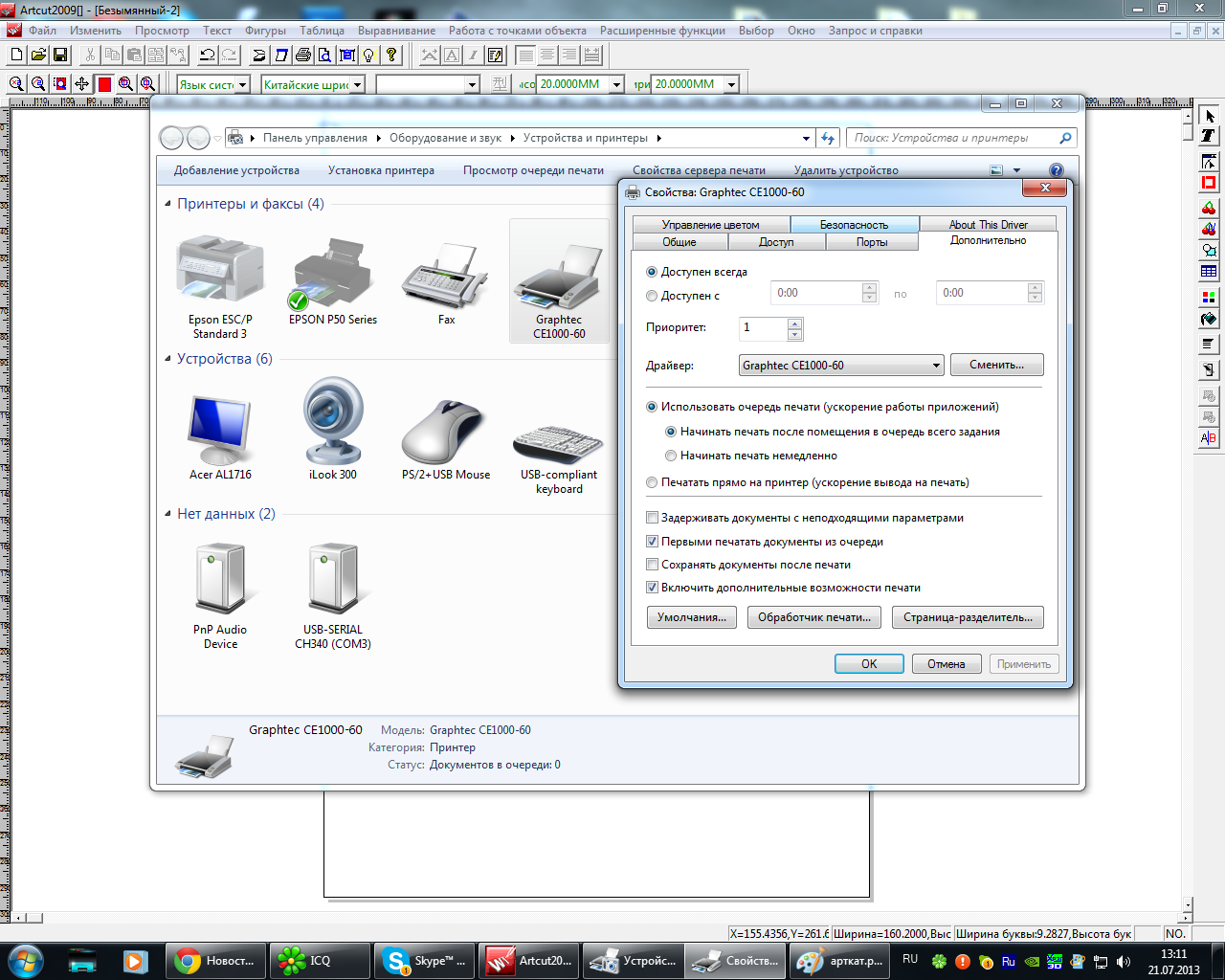Screen dimensions: 1225x980
Task: Select the paint bucket fill tool
Action: tap(1209, 320)
